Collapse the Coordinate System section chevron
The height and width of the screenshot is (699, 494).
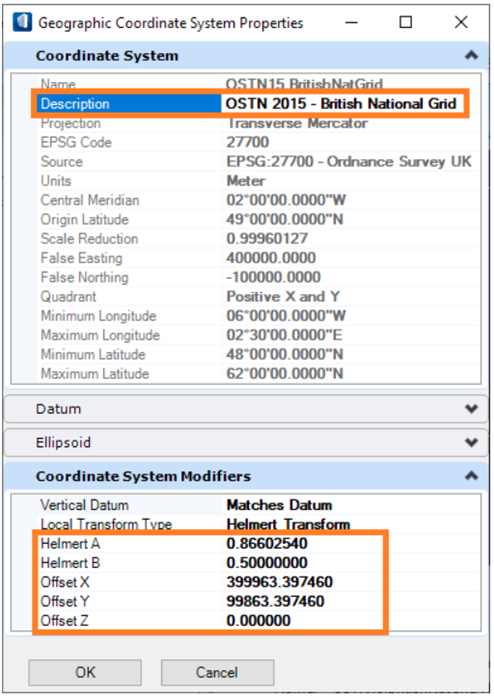coord(471,55)
